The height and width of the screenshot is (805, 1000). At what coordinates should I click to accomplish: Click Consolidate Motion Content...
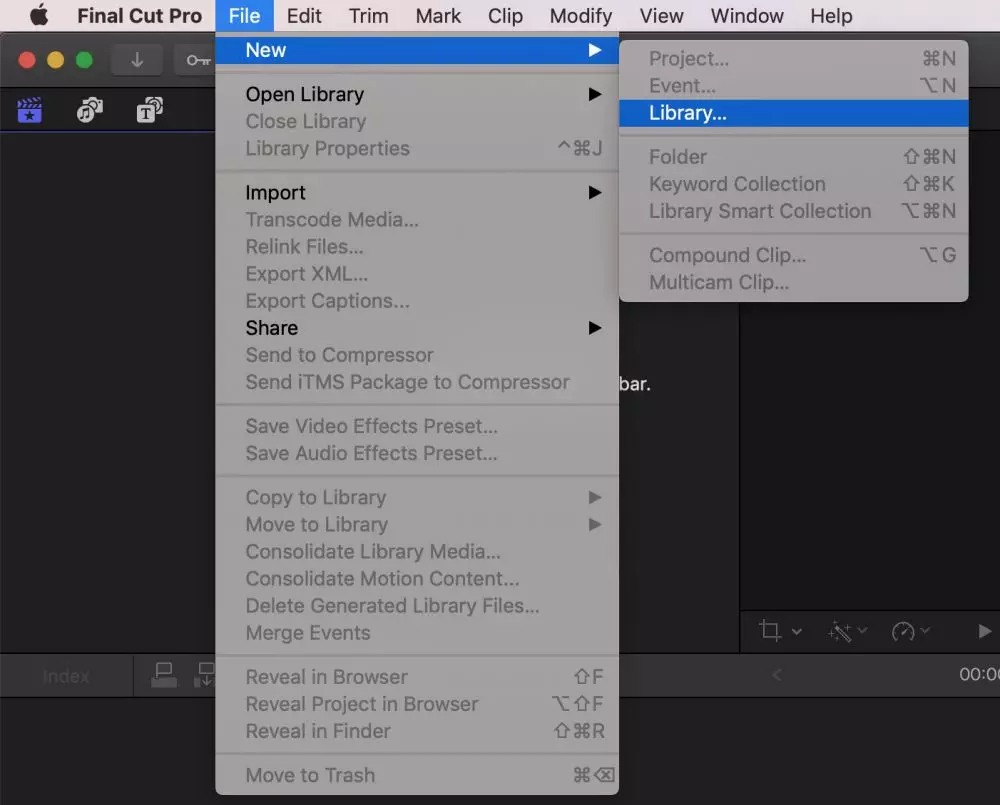[417, 579]
